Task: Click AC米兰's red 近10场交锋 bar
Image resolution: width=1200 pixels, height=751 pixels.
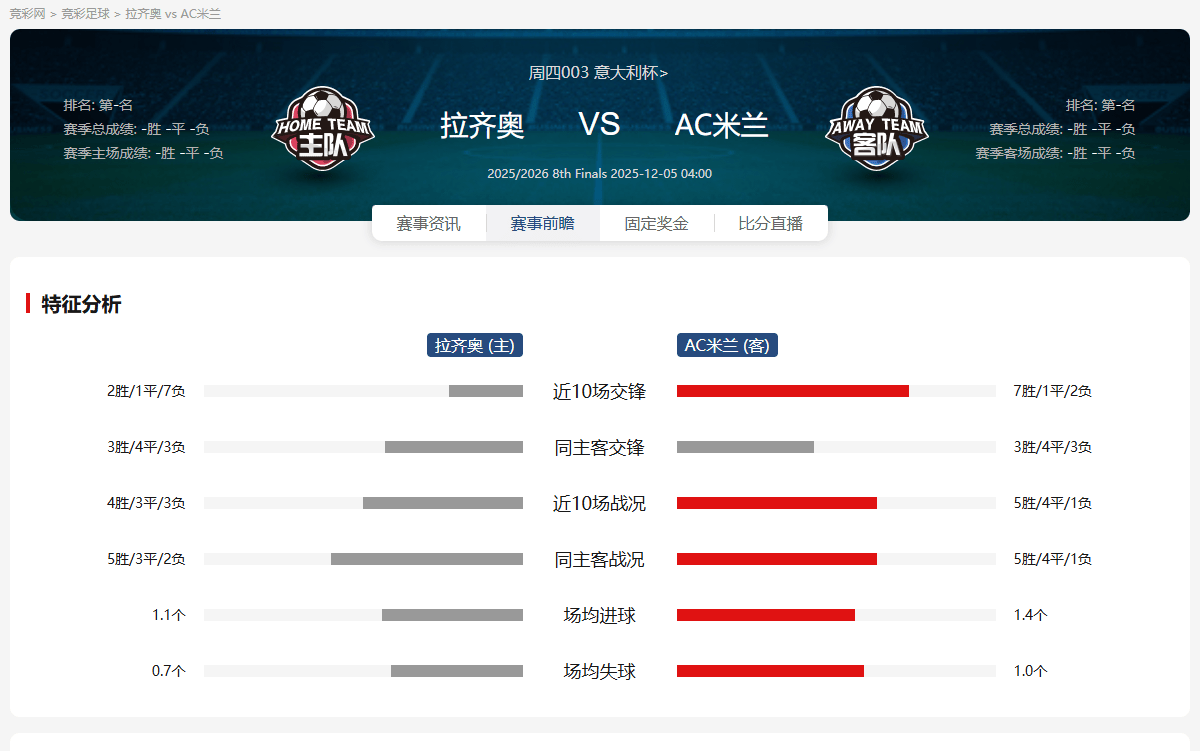Action: point(792,391)
